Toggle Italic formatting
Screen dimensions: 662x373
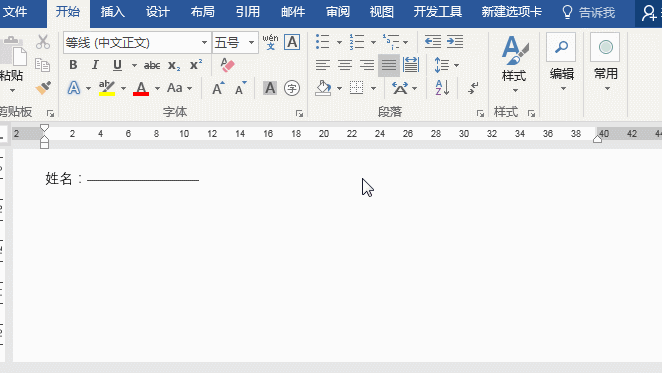[95, 65]
